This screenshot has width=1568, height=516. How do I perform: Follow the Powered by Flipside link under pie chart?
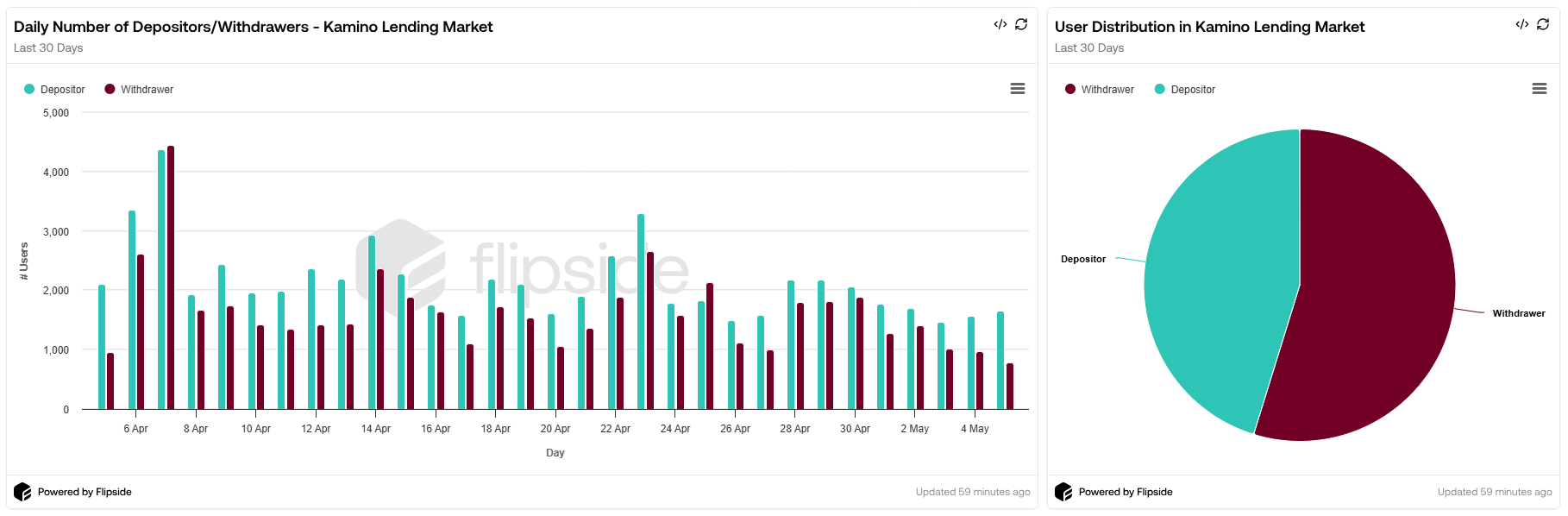[1126, 492]
